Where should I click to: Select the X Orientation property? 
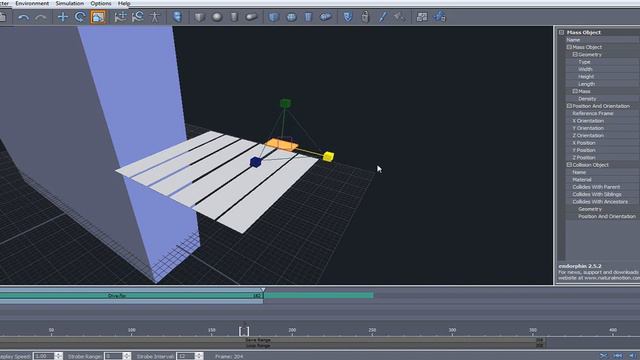[602, 121]
